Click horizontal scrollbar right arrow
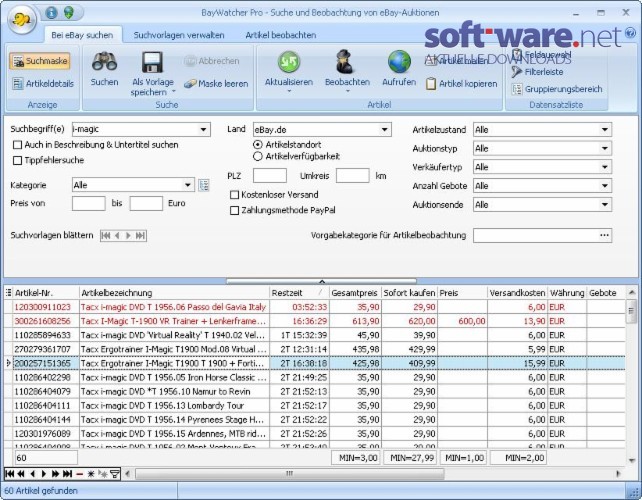This screenshot has height=500, width=642. coord(618,474)
